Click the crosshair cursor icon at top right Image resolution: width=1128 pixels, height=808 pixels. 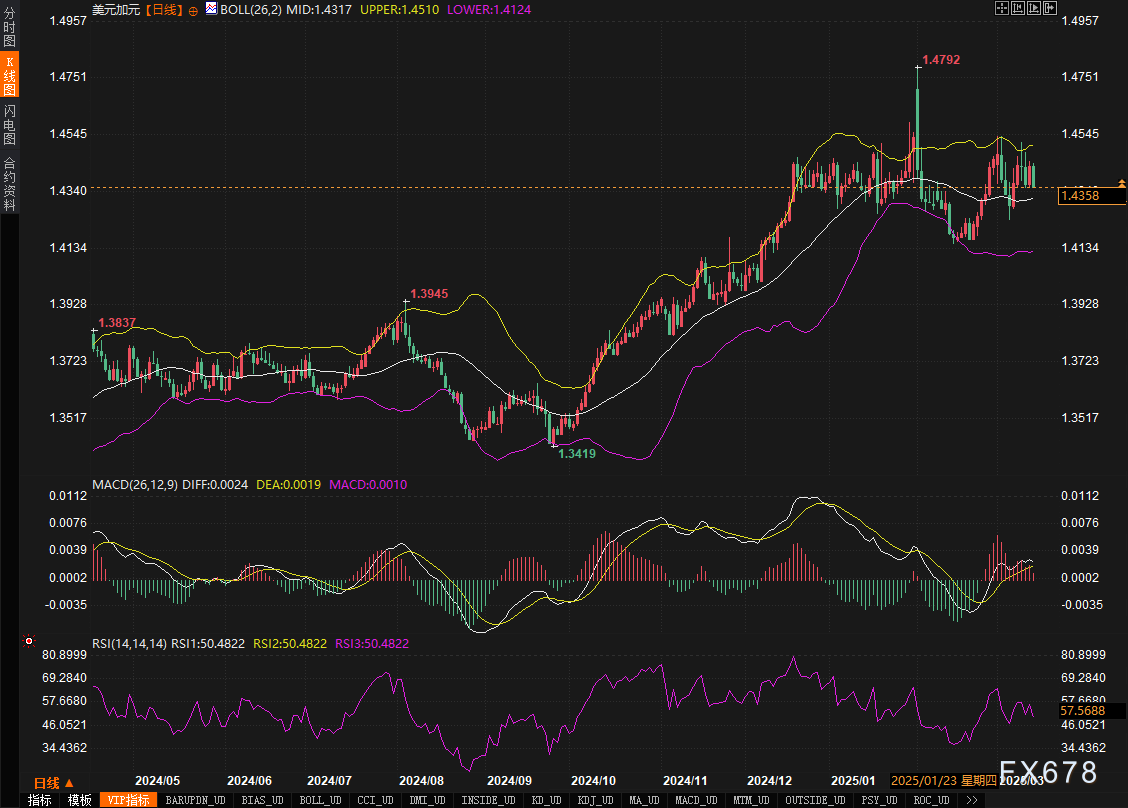click(x=1003, y=8)
